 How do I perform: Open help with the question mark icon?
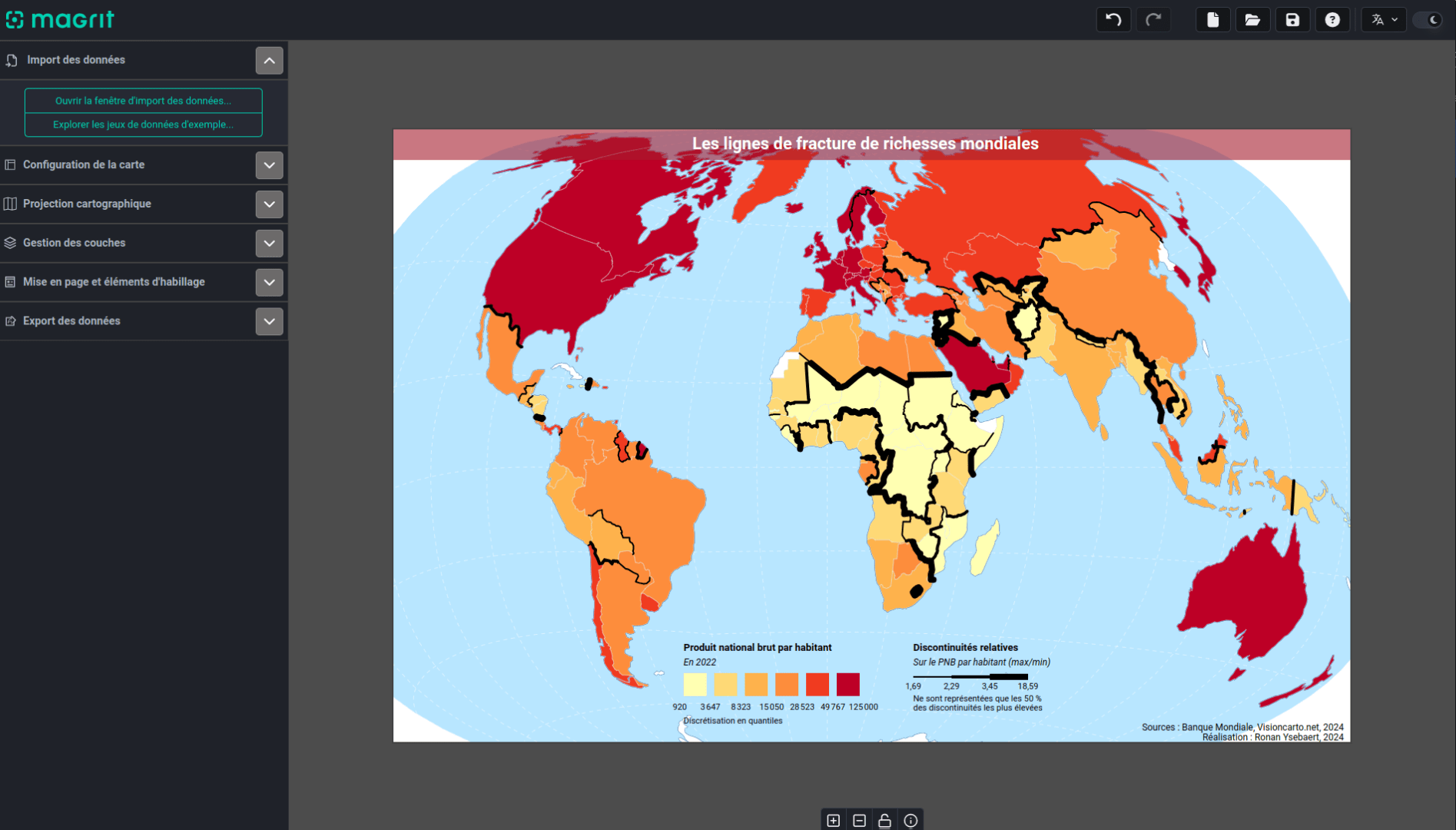point(1332,20)
